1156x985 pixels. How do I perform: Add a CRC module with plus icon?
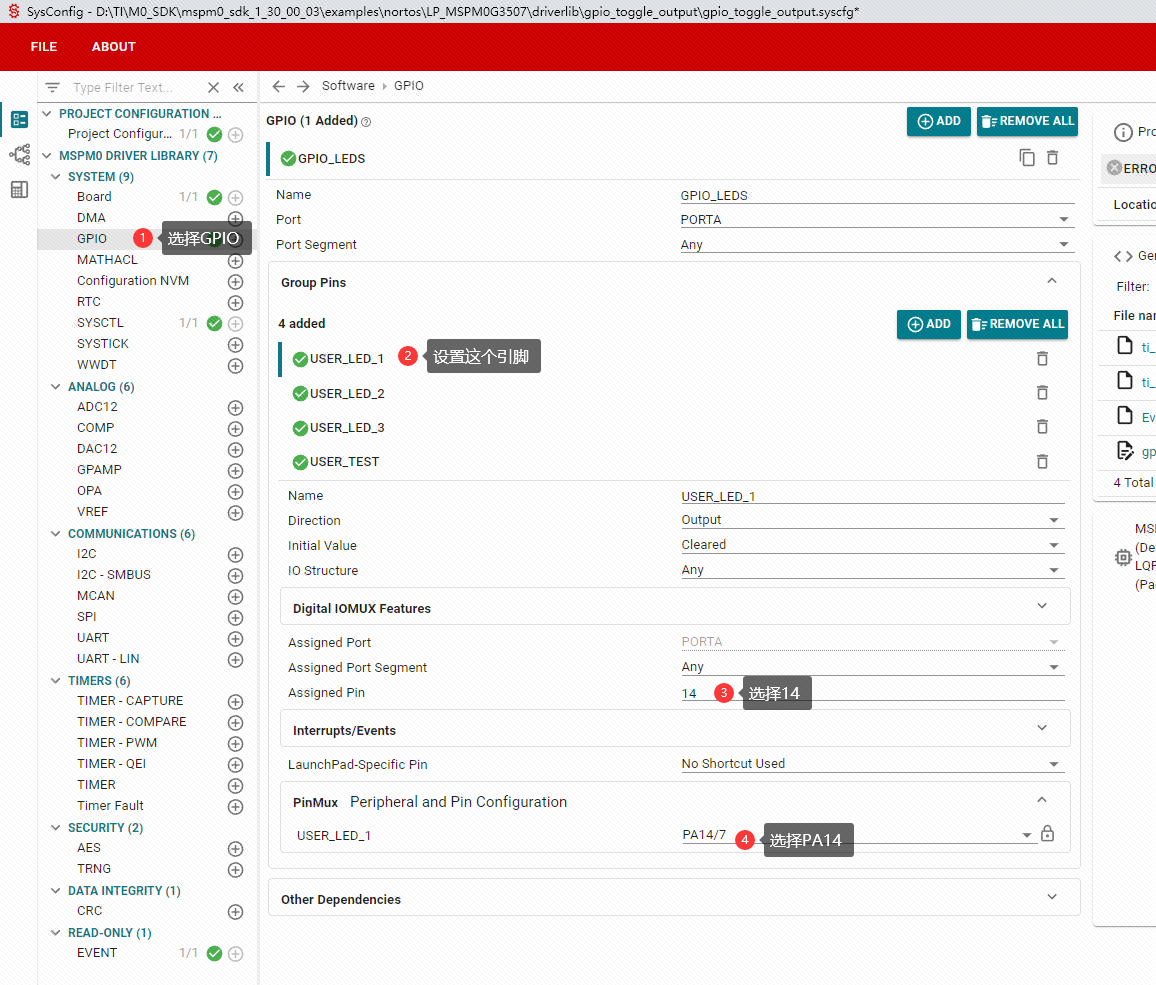235,911
